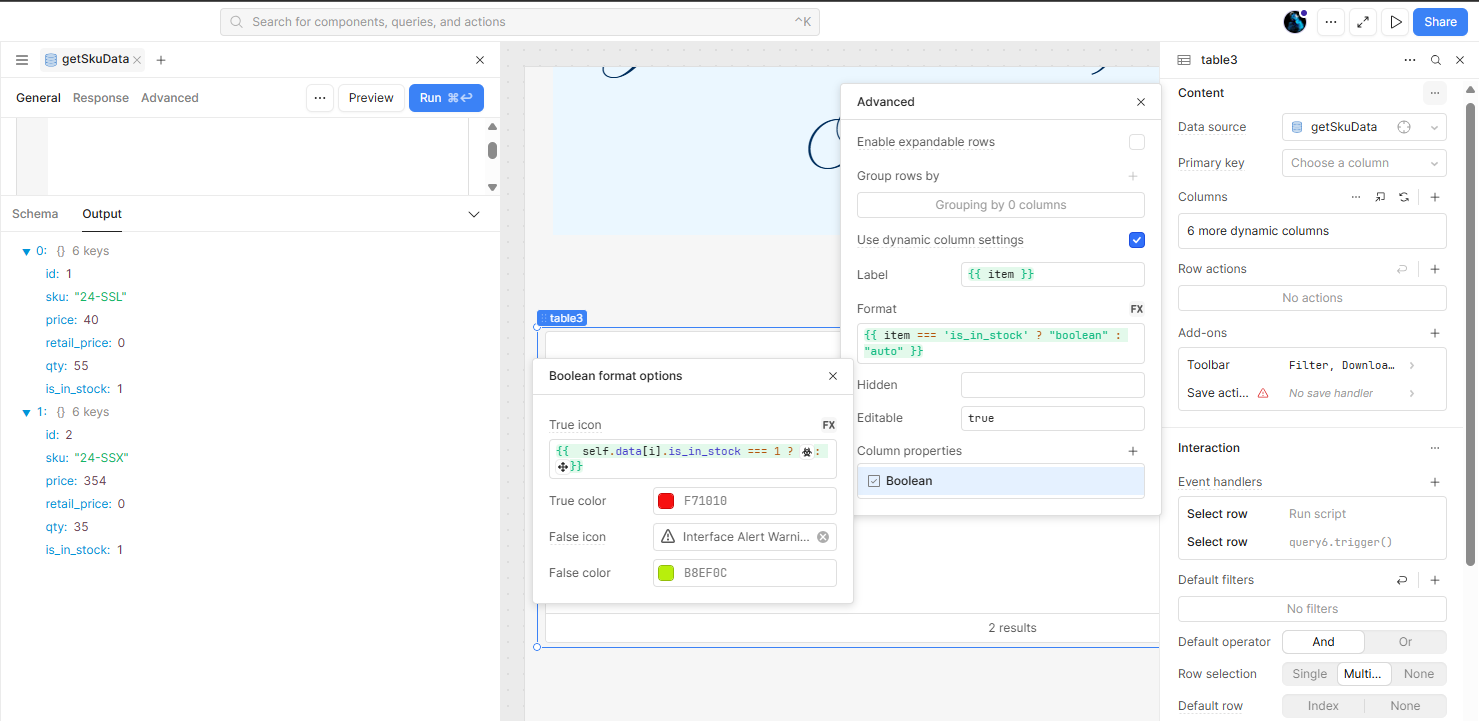Close the Boolean format options popup
The height and width of the screenshot is (721, 1479).
(833, 376)
